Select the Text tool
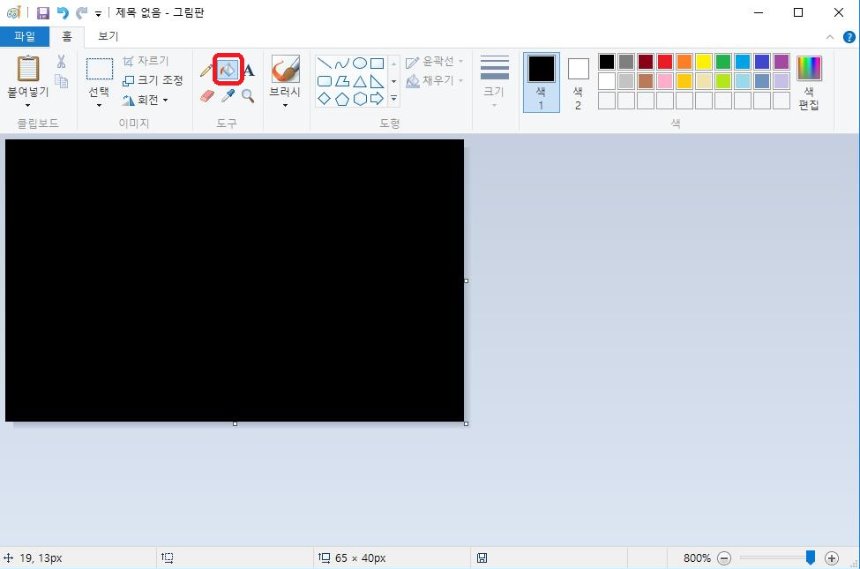 pos(248,70)
